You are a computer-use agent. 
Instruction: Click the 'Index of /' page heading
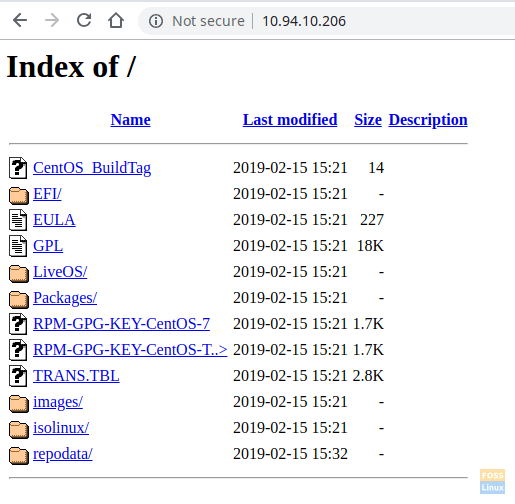pyautogui.click(x=71, y=67)
